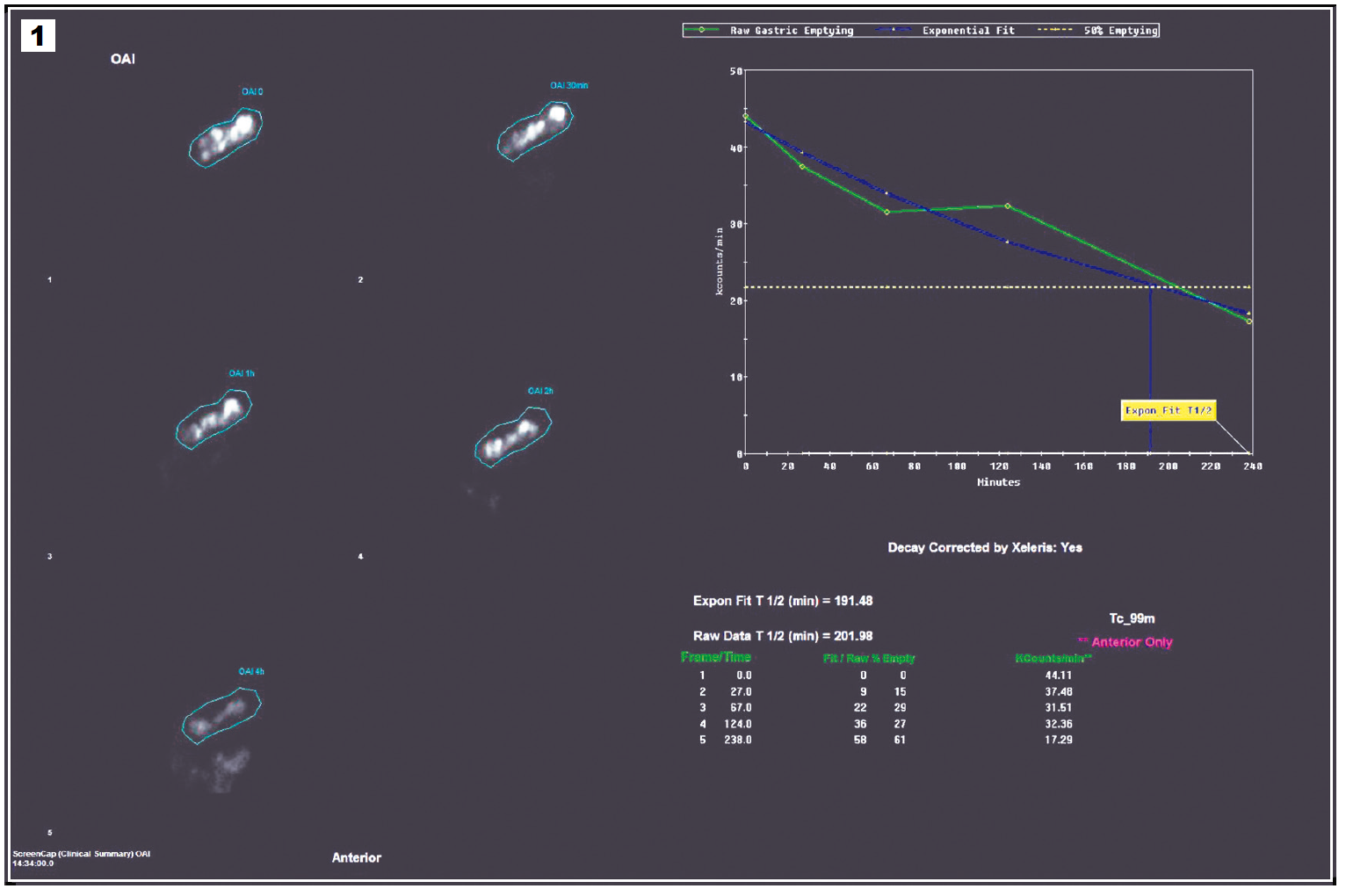Select the OAI 2h scan frame
Viewport: 1346px width, 896px height.
(x=513, y=436)
